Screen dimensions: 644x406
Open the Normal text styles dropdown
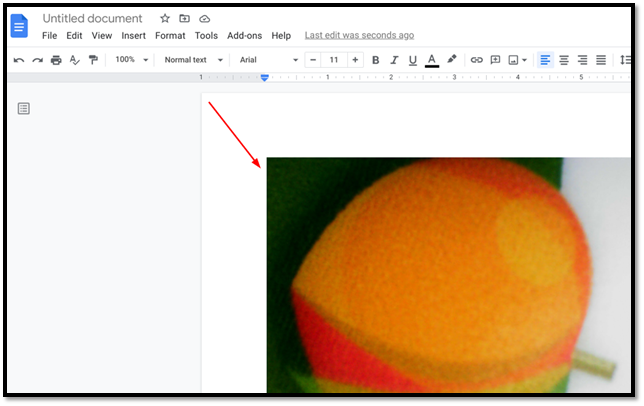[x=193, y=60]
